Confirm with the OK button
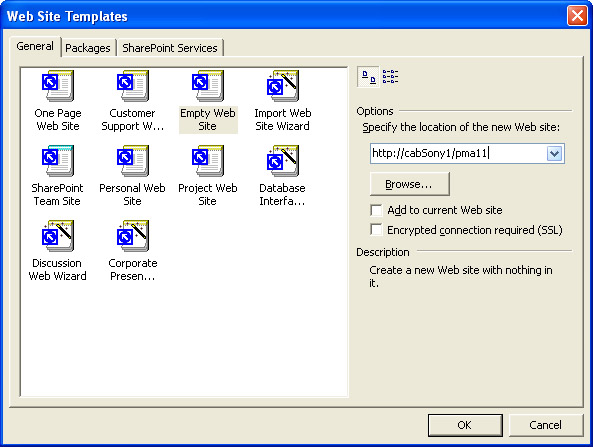This screenshot has height=447, width=593. click(465, 425)
